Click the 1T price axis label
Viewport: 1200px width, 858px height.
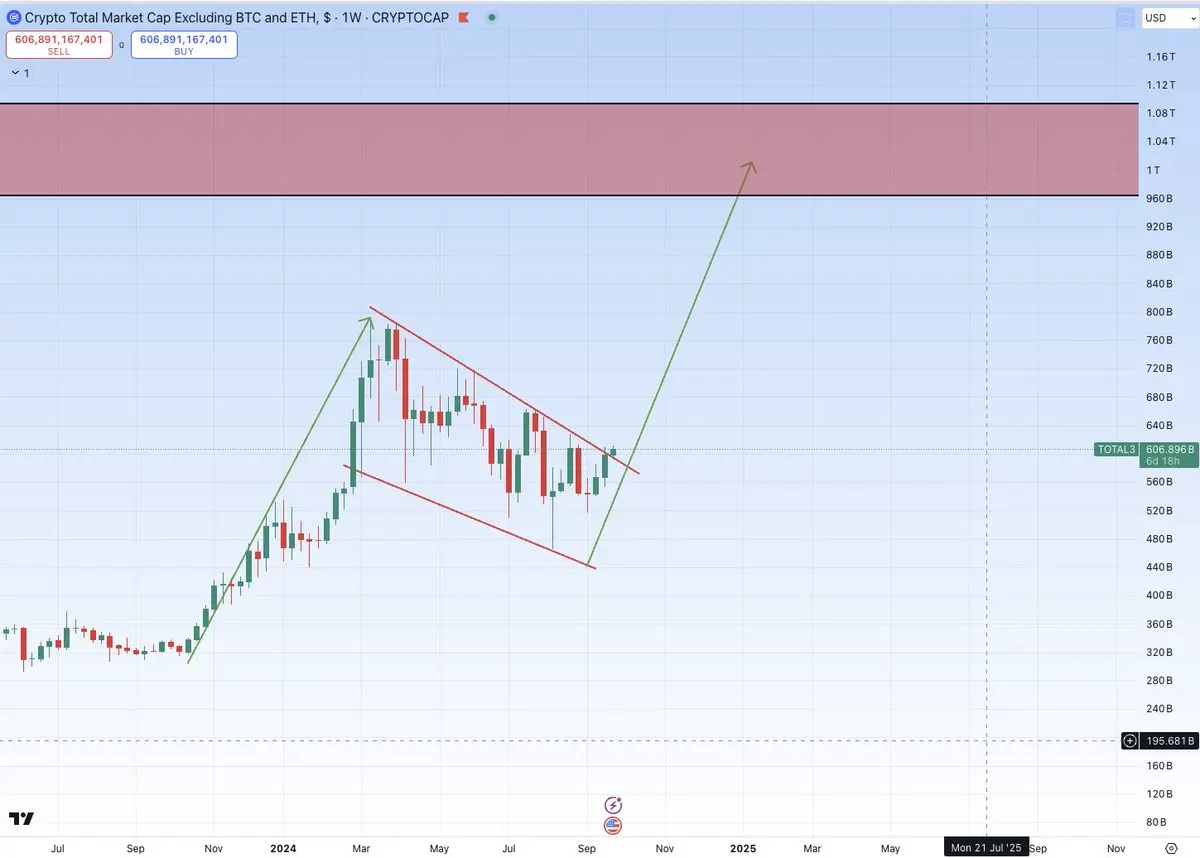point(1153,170)
